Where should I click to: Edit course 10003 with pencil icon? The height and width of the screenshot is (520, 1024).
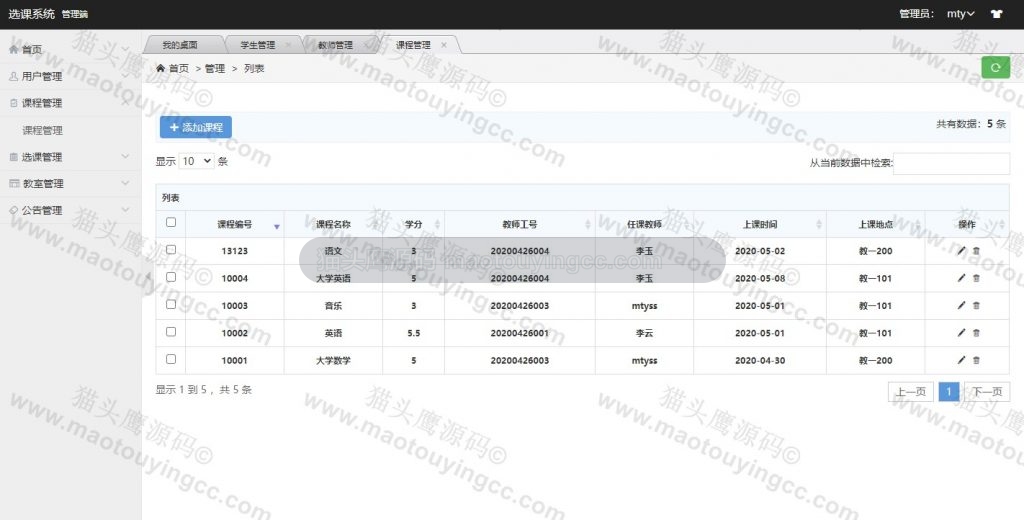[x=961, y=306]
